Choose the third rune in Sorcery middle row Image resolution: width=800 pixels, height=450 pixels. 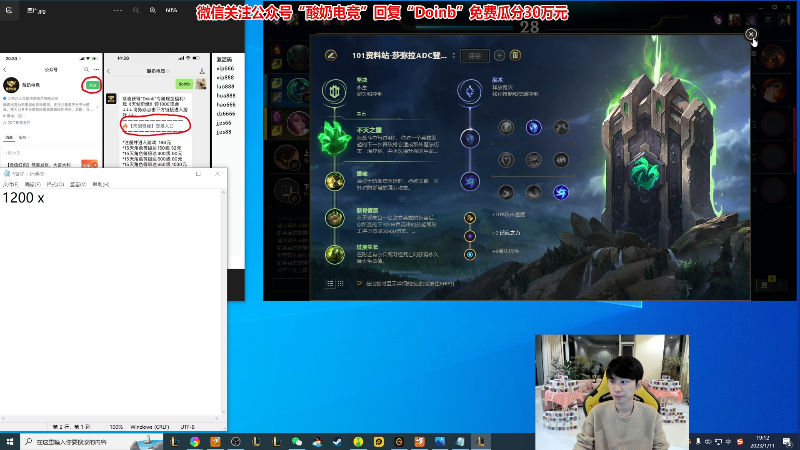pos(561,160)
